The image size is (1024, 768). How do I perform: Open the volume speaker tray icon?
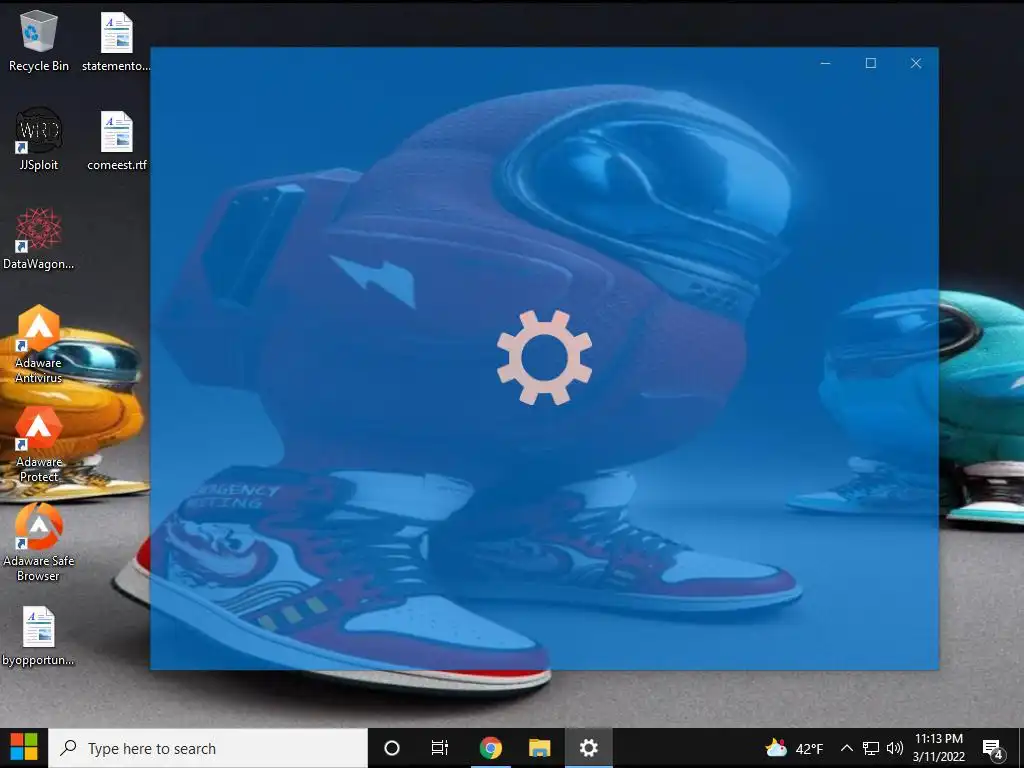point(895,748)
